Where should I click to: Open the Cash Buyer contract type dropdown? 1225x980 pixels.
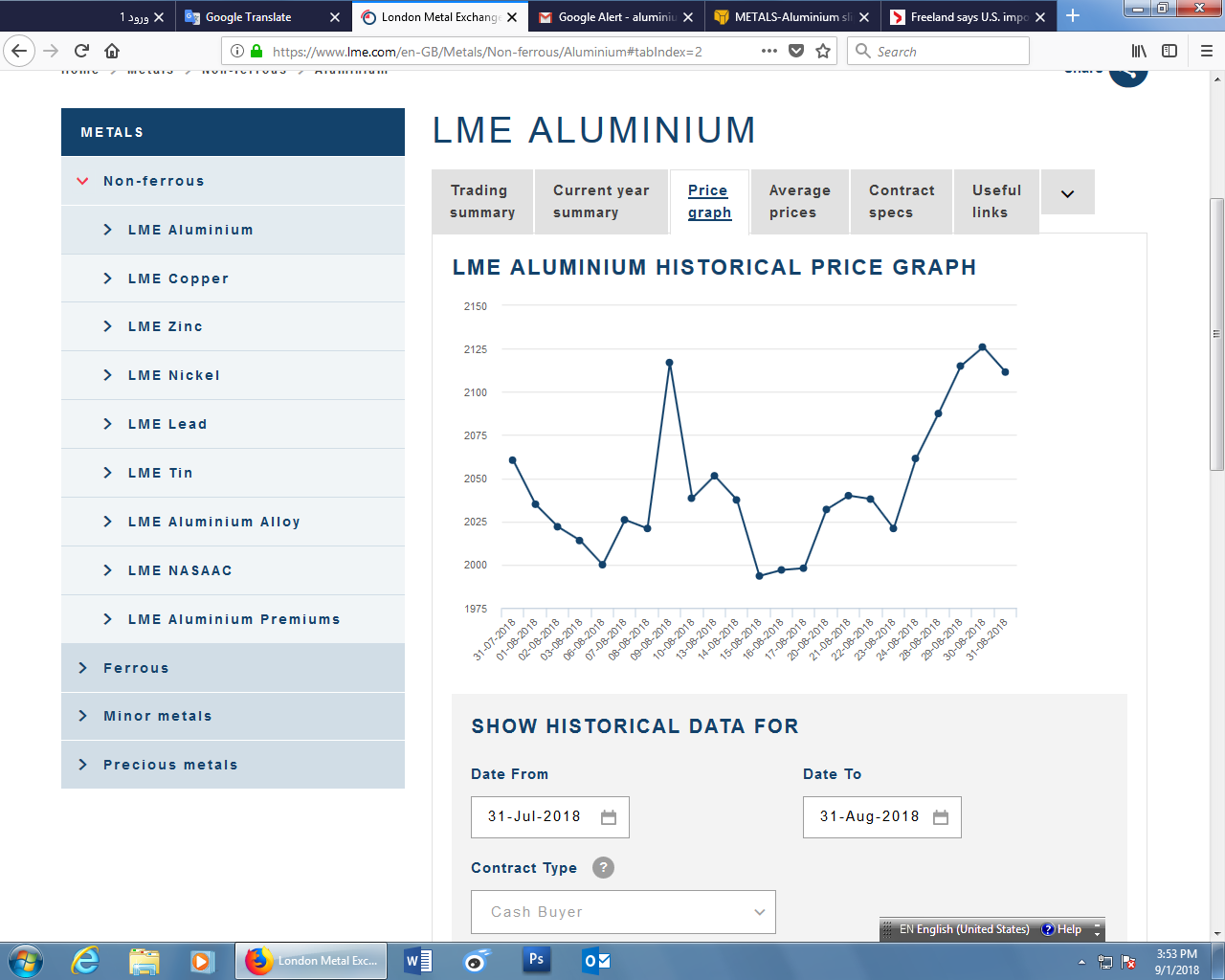pos(623,912)
